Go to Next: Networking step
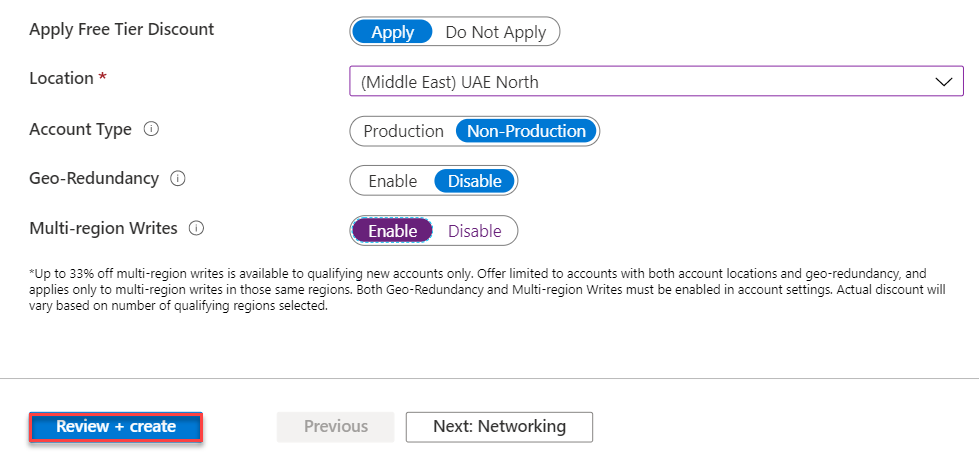The image size is (979, 459). coord(499,427)
